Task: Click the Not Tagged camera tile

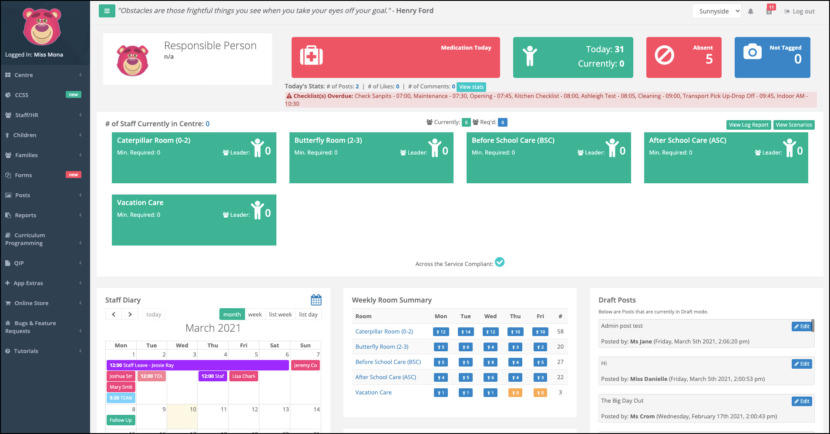Action: tap(772, 57)
